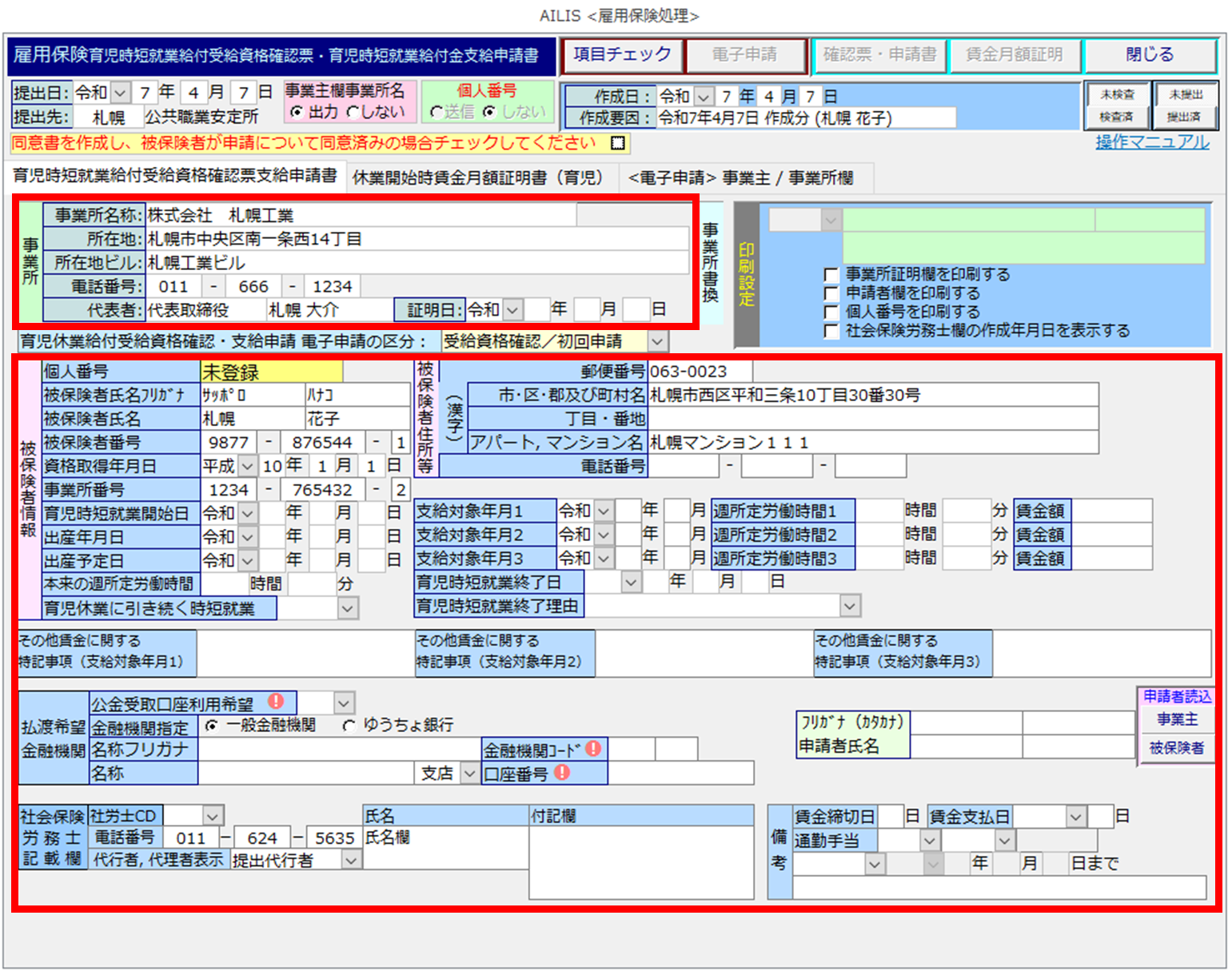The height and width of the screenshot is (975, 1232).
Task: Open the <電子申請> 事業主 / 事業所欄 tab
Action: click(740, 177)
